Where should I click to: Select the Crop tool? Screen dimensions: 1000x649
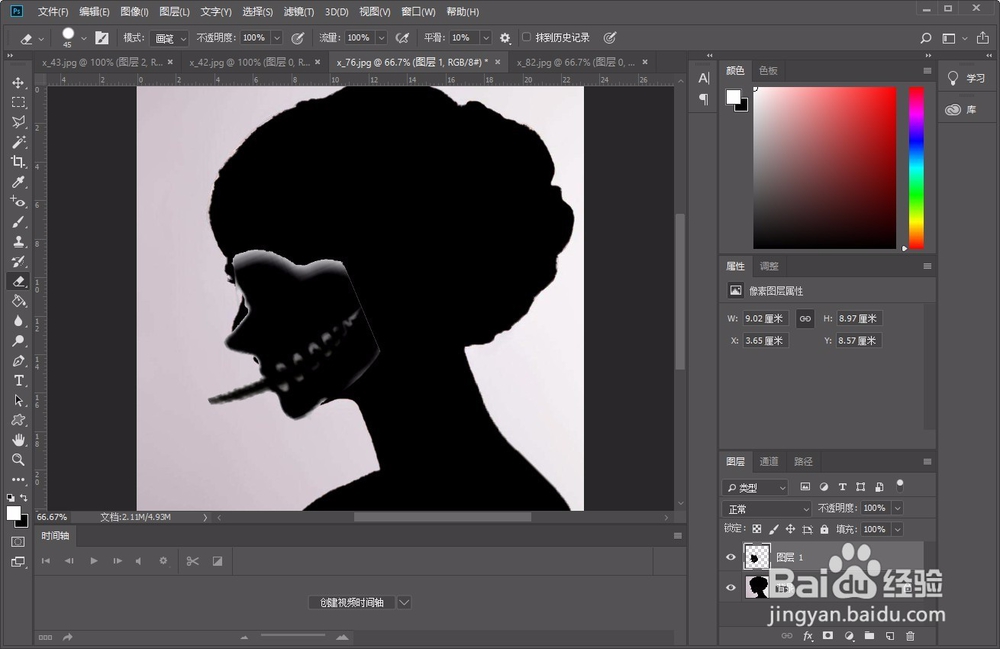tap(18, 161)
